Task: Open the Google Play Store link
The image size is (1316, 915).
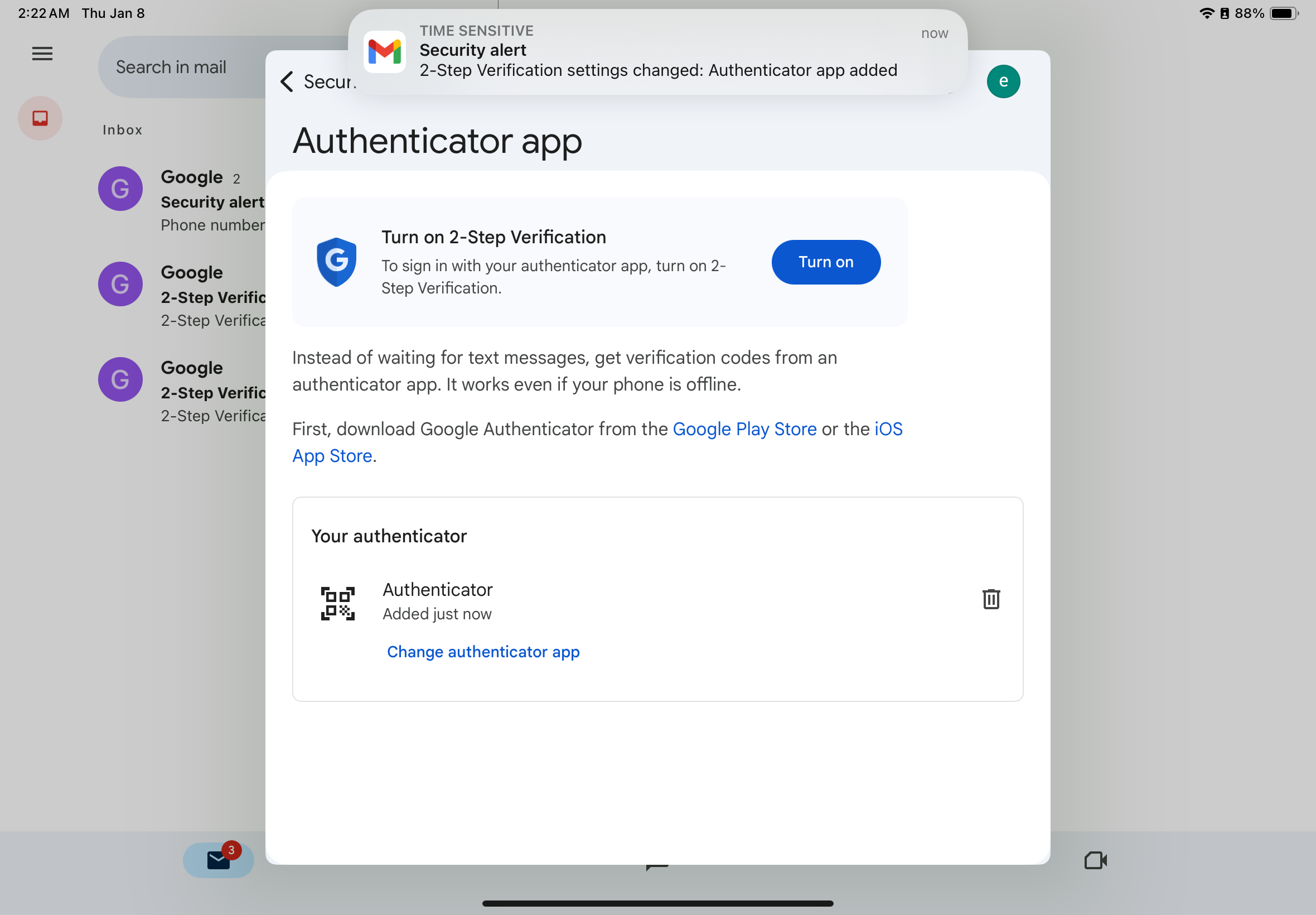Action: [x=744, y=429]
